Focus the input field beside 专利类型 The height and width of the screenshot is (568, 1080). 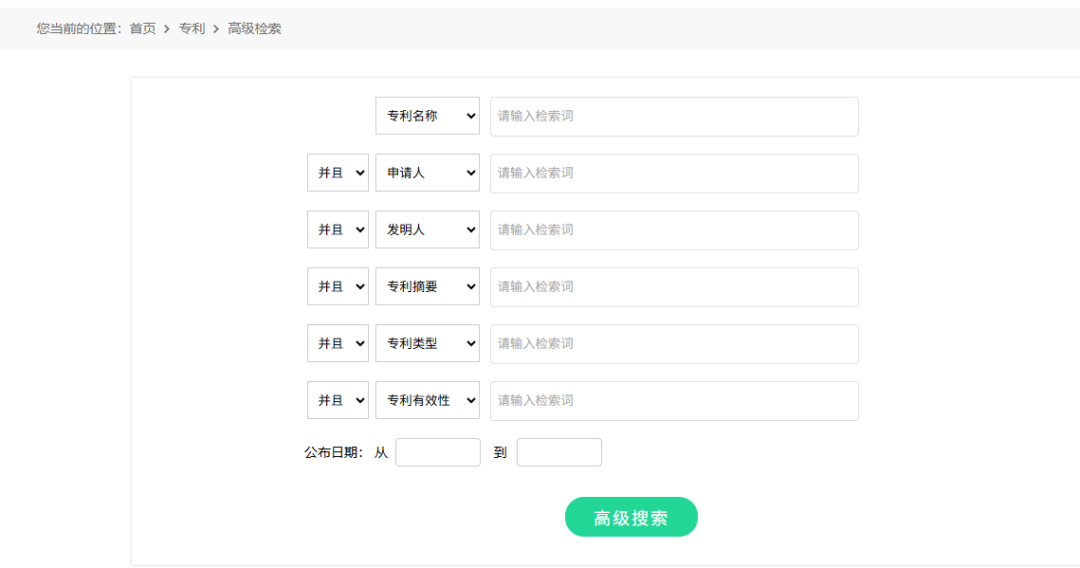(674, 344)
